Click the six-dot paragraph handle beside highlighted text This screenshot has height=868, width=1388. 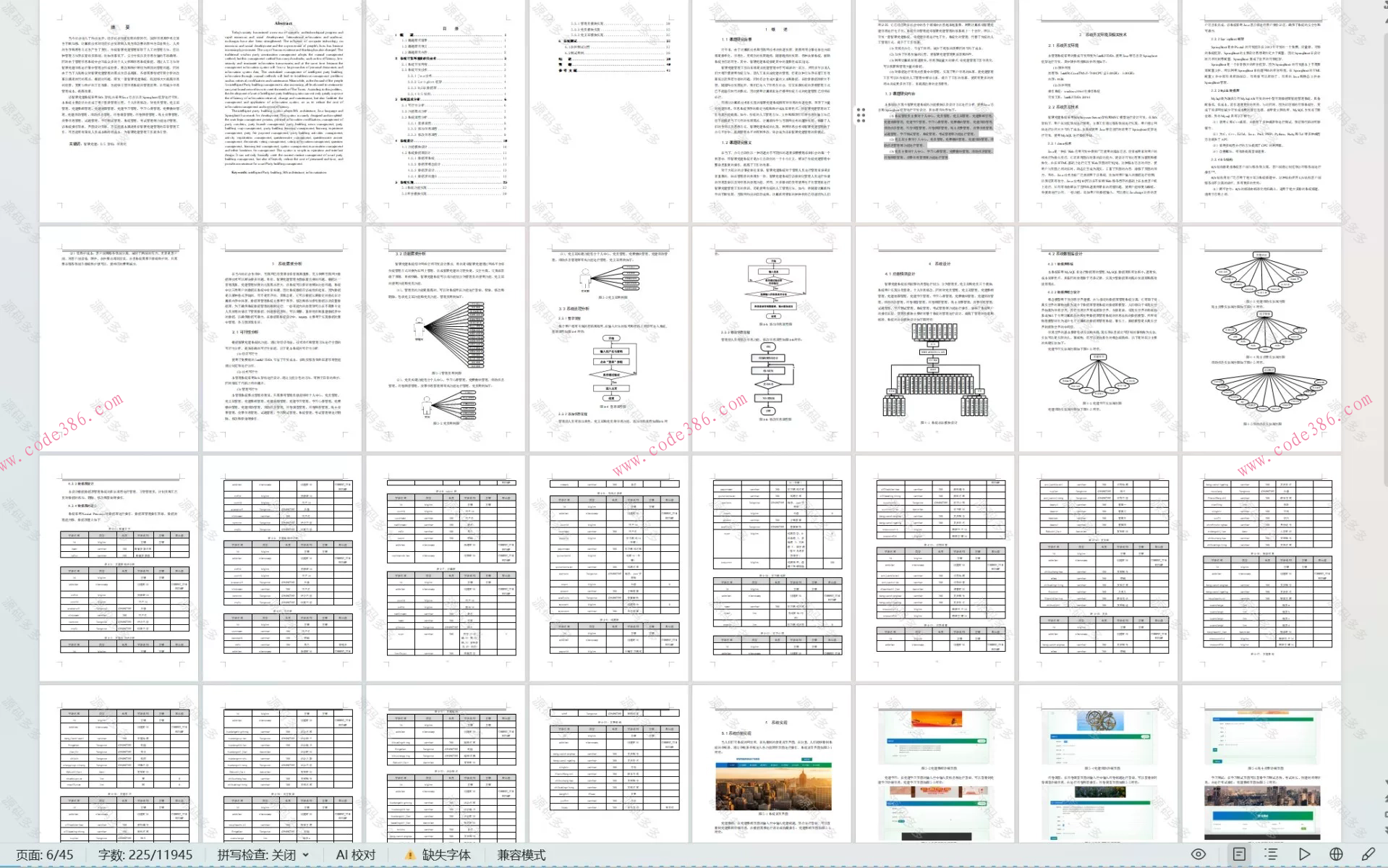pos(861,115)
